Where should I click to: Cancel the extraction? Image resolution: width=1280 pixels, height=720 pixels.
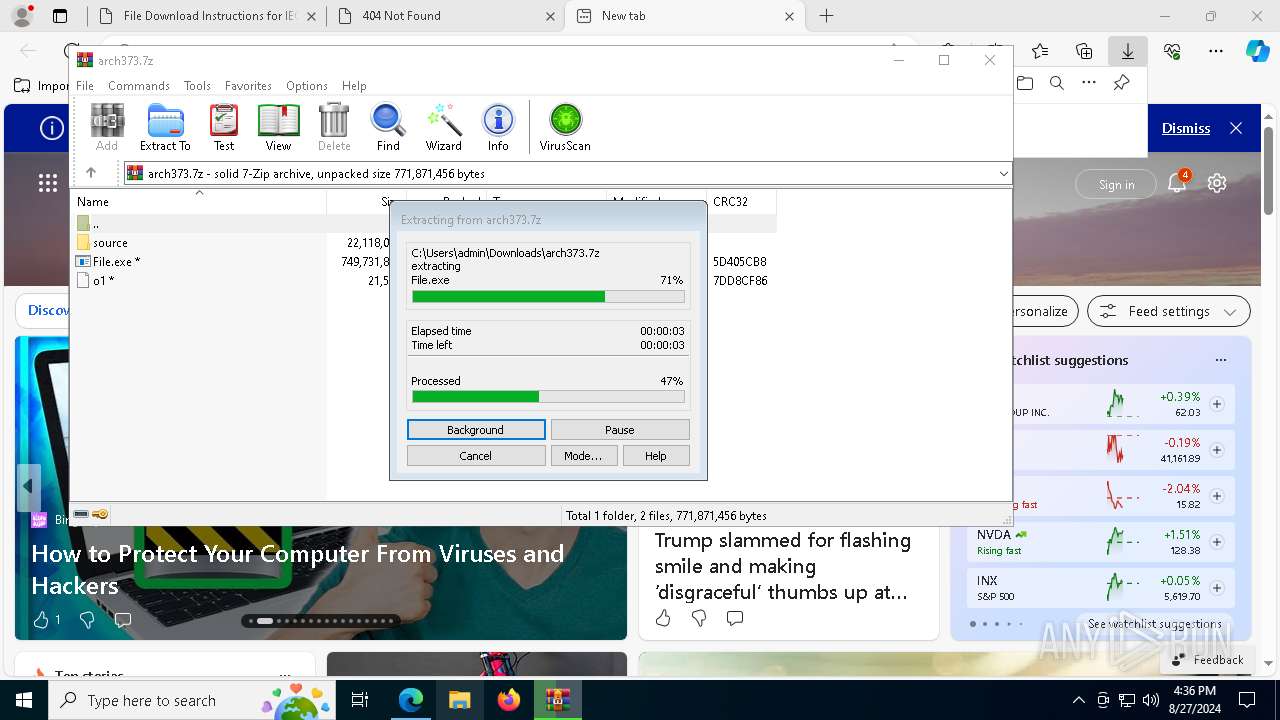tap(476, 456)
